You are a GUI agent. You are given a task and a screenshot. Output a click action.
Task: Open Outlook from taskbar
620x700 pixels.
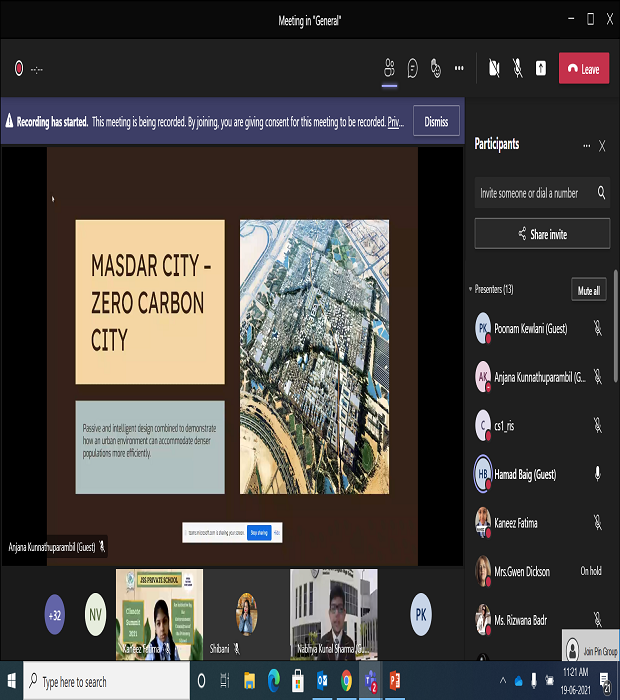tap(322, 681)
